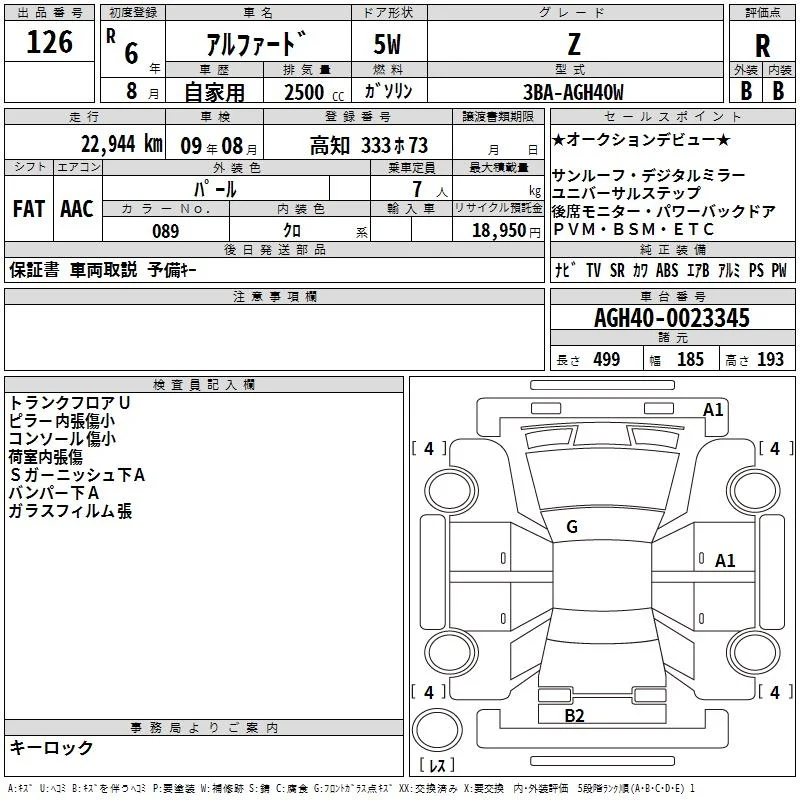The image size is (800, 800).
Task: Click inspector note ピラー内張傷小
Action: (62, 420)
